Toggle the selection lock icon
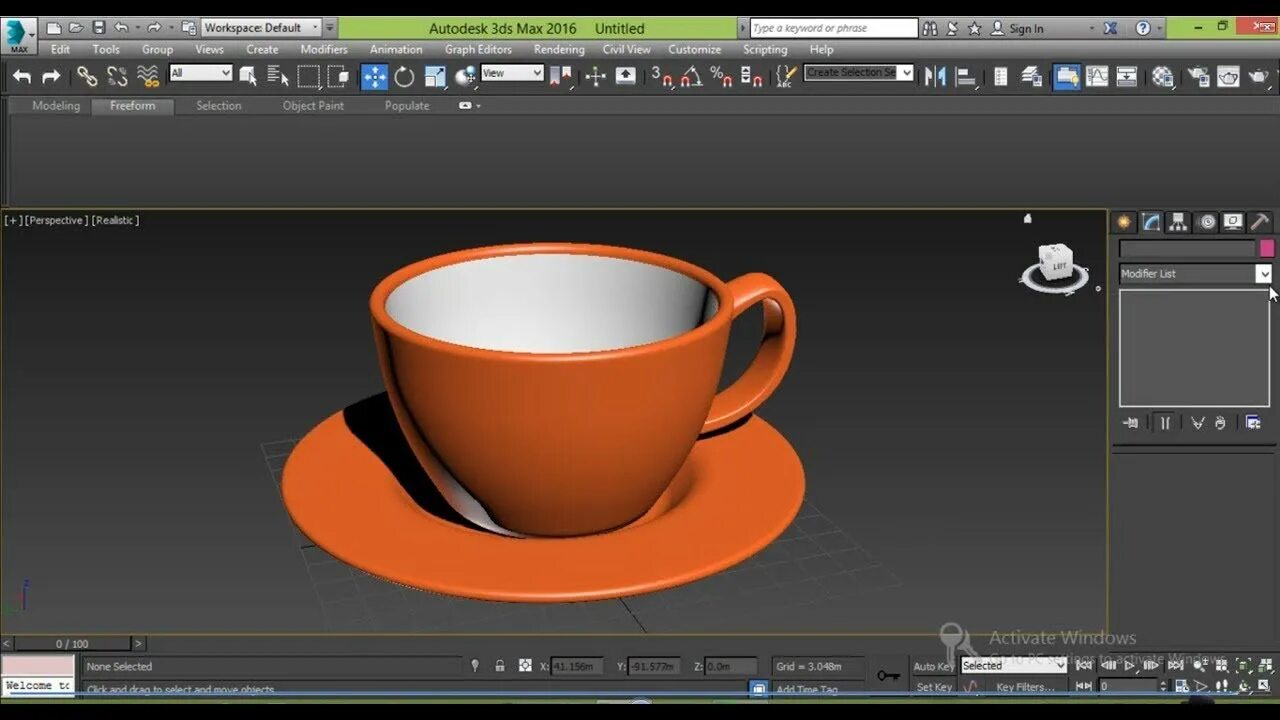Screen dimensions: 1280x720 point(500,666)
